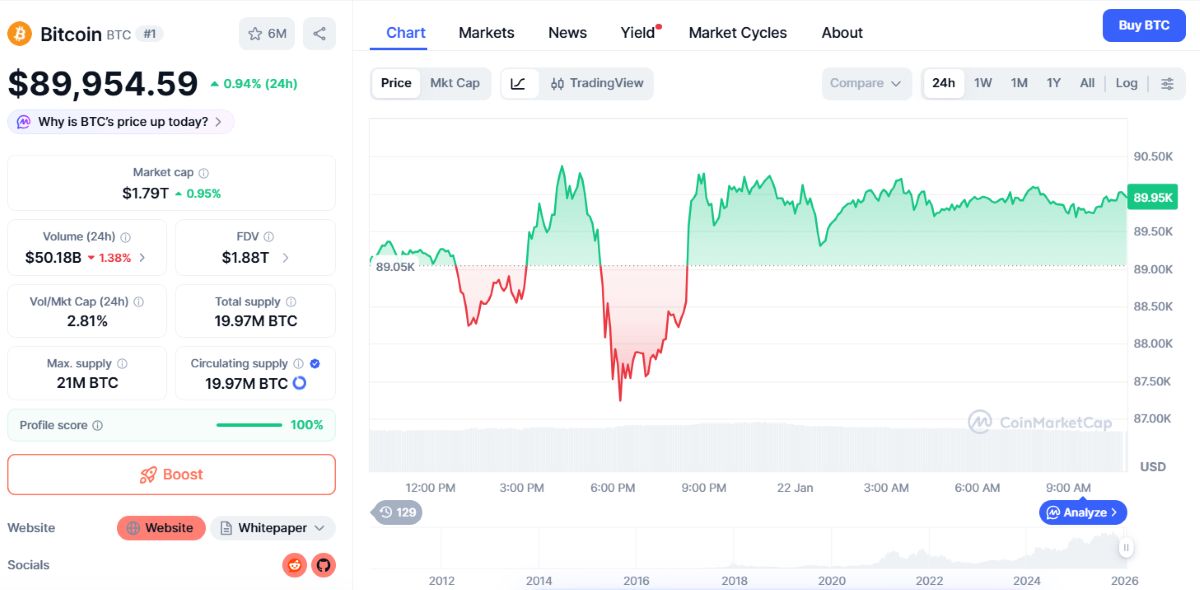Image resolution: width=1200 pixels, height=590 pixels.
Task: Click the info icon beside Max. supply
Action: point(122,364)
